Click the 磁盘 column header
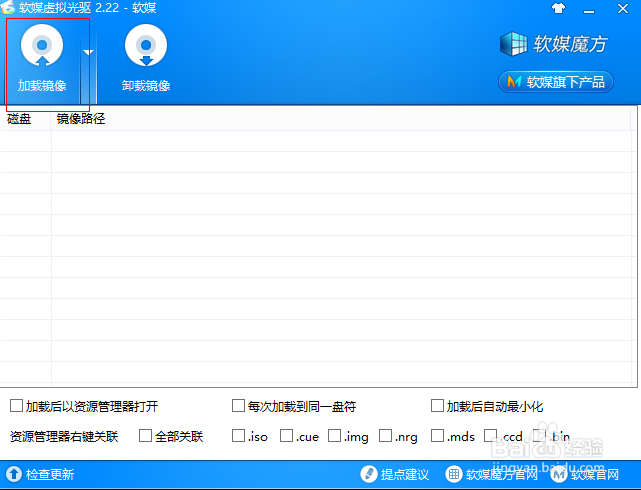 coord(19,119)
